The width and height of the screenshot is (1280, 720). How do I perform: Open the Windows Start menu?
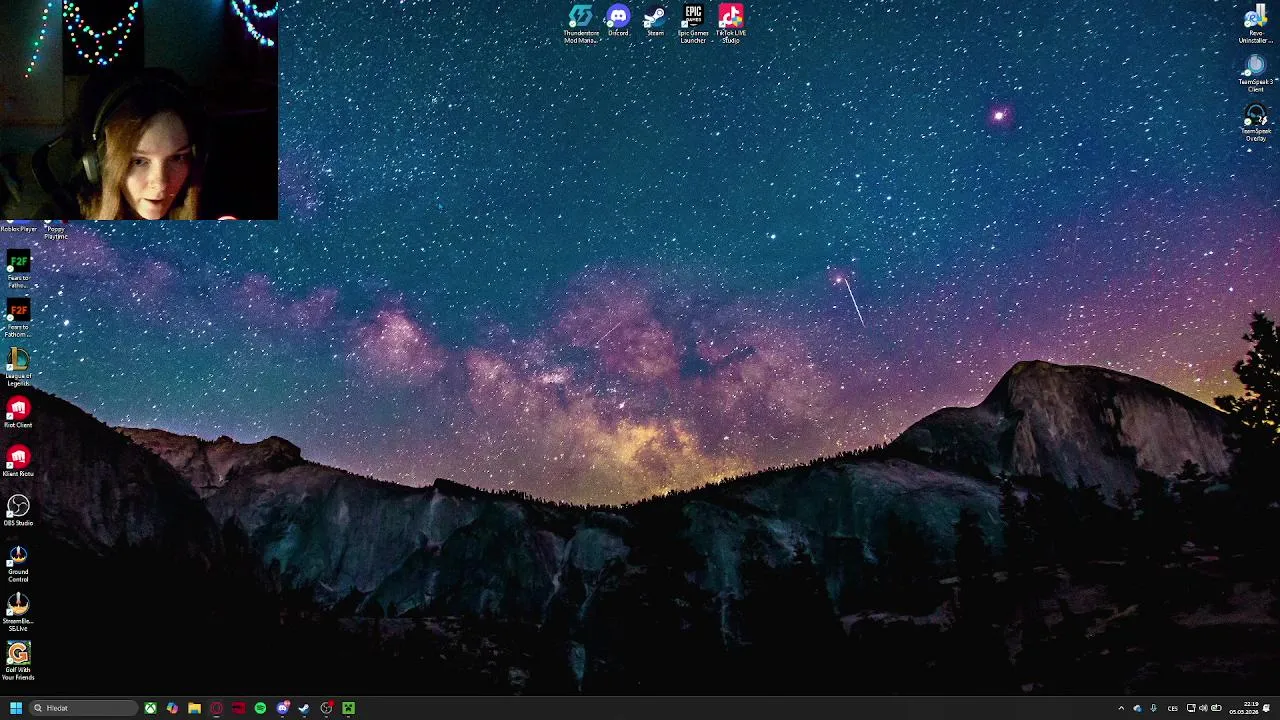(x=16, y=708)
